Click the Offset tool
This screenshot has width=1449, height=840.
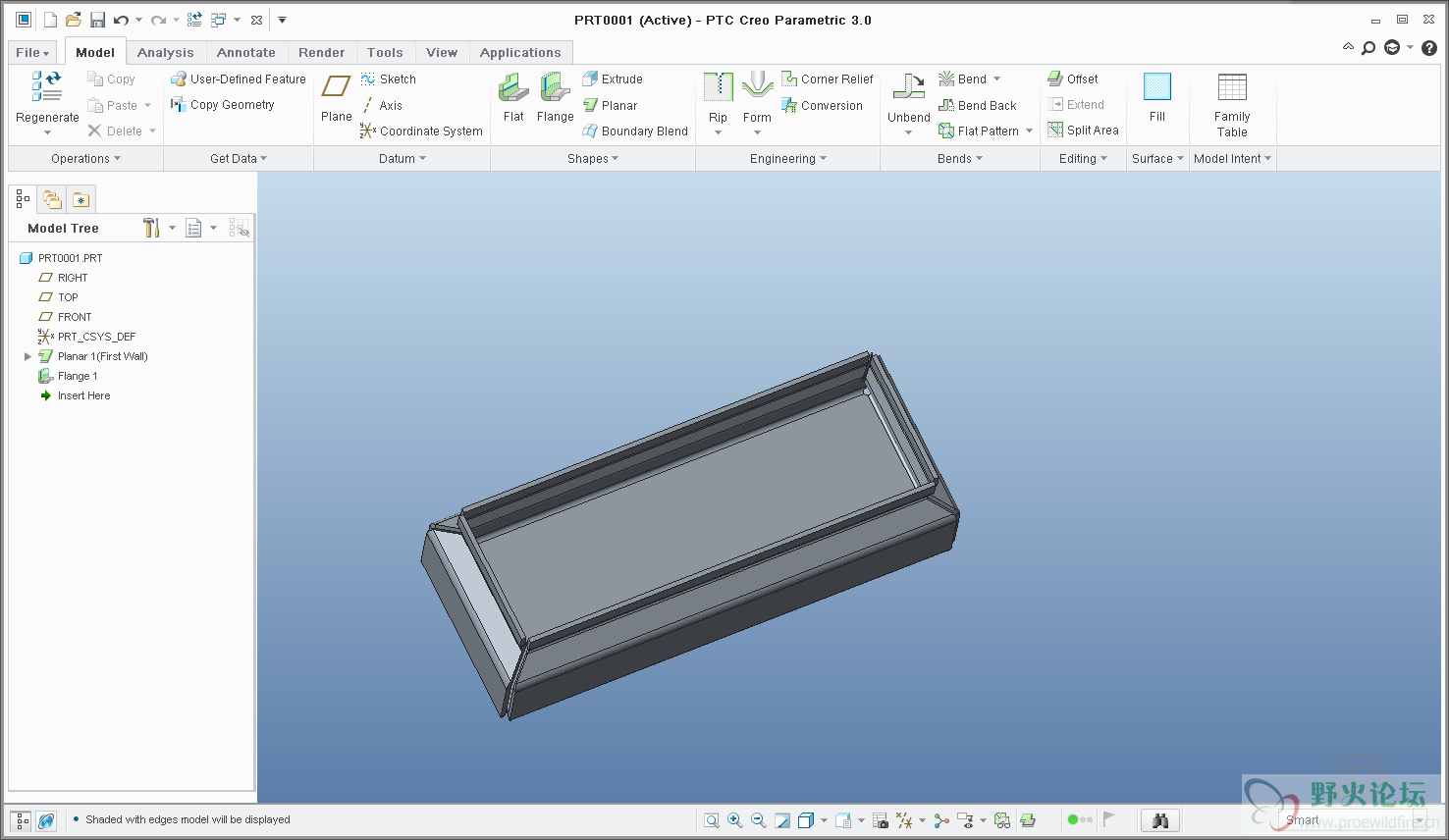1073,79
